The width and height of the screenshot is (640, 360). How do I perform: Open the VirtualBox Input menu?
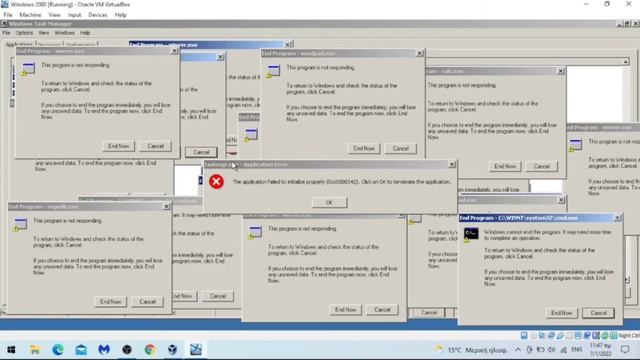coord(74,15)
